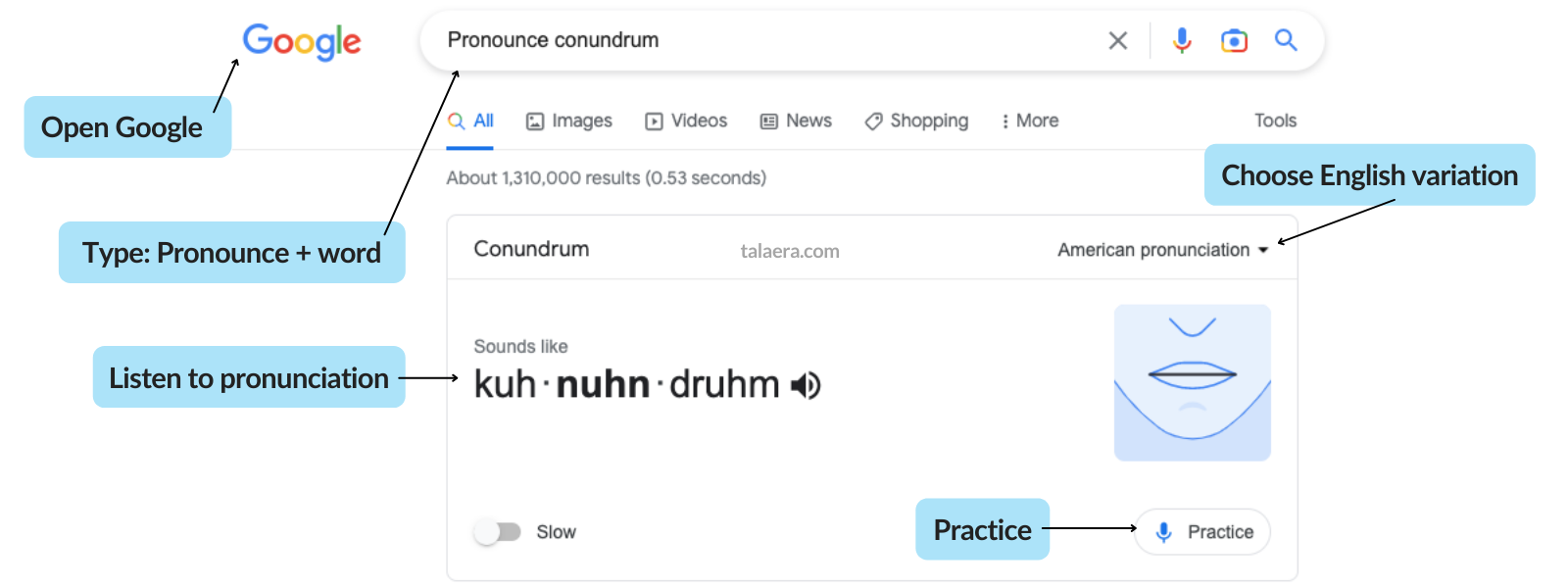1568x588 pixels.
Task: Click the Shopping tag icon
Action: pyautogui.click(x=872, y=121)
